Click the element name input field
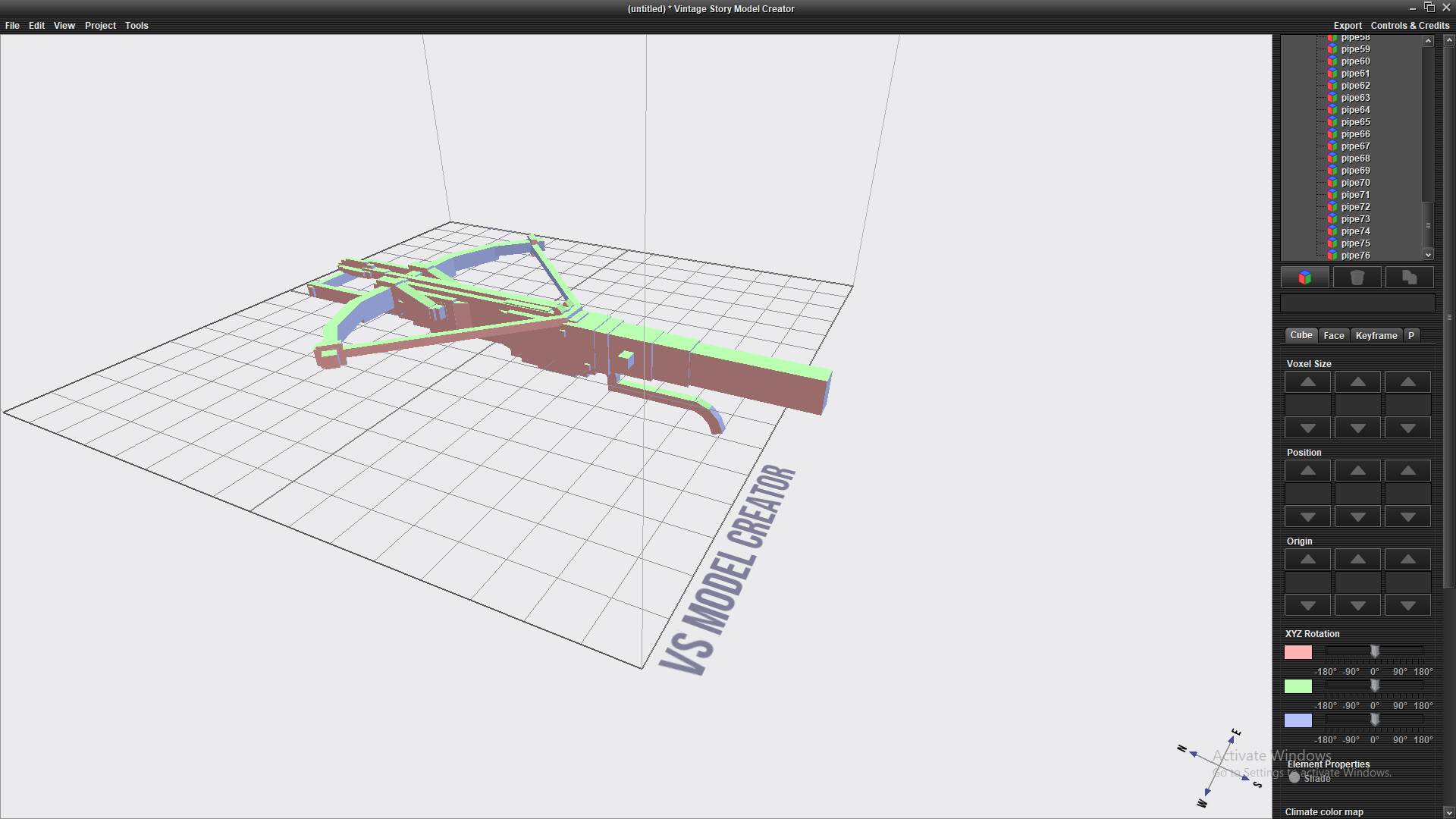 click(1357, 303)
